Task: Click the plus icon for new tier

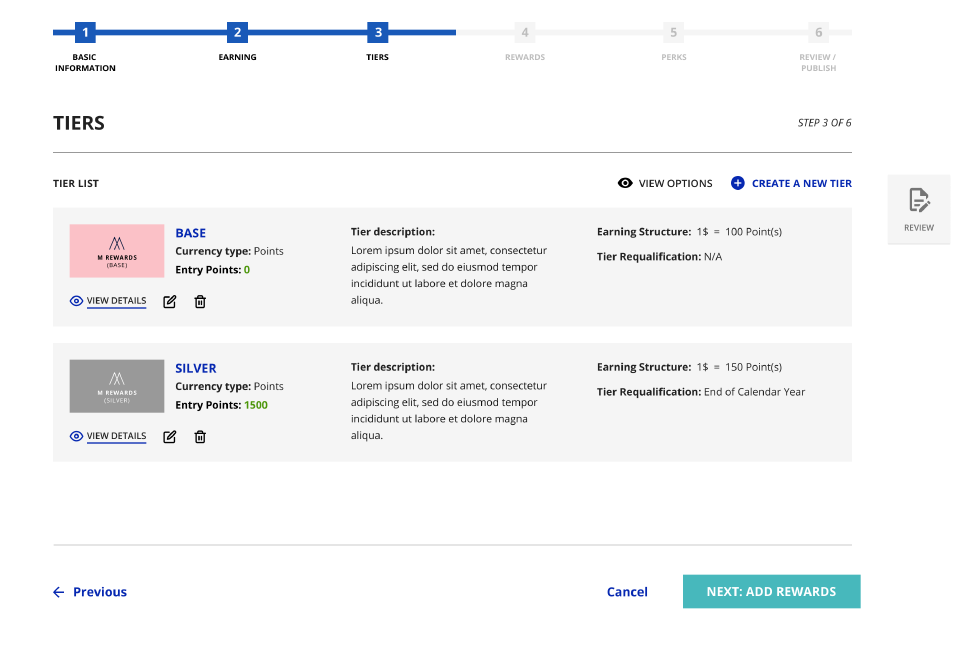Action: point(738,183)
